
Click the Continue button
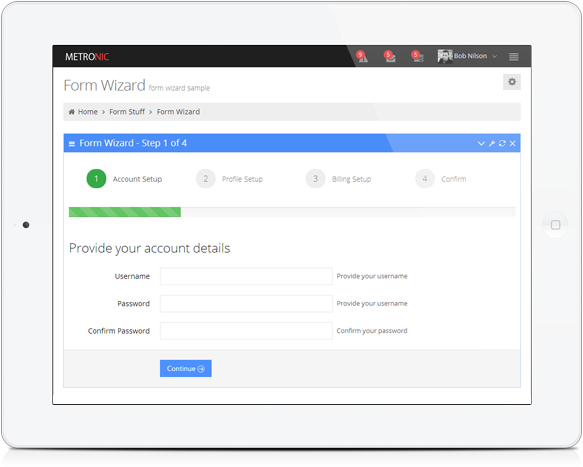click(x=186, y=368)
